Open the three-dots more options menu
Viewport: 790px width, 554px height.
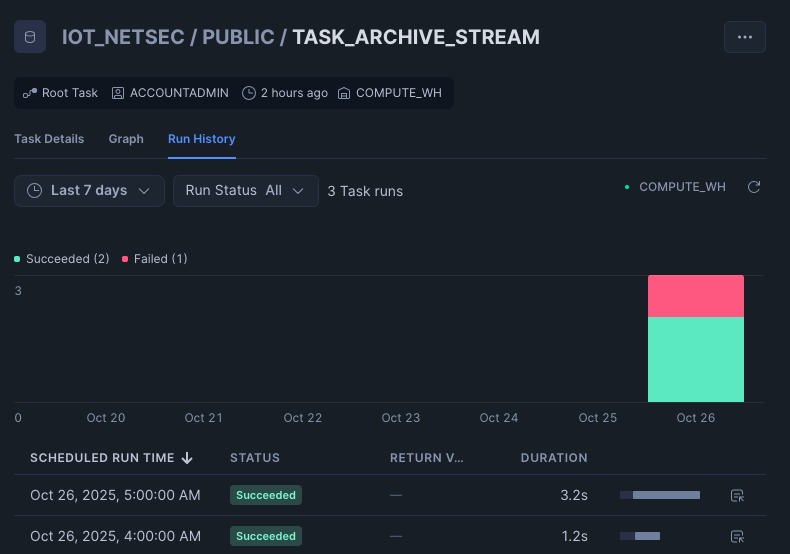(745, 37)
